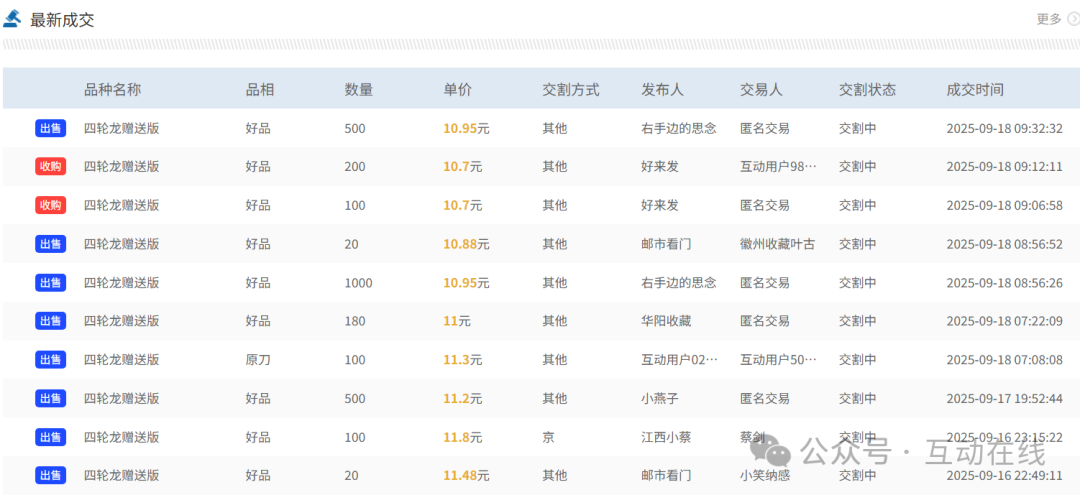The width and height of the screenshot is (1080, 495).
Task: Click trader 小笑纳感 in the last row
Action: pos(764,475)
